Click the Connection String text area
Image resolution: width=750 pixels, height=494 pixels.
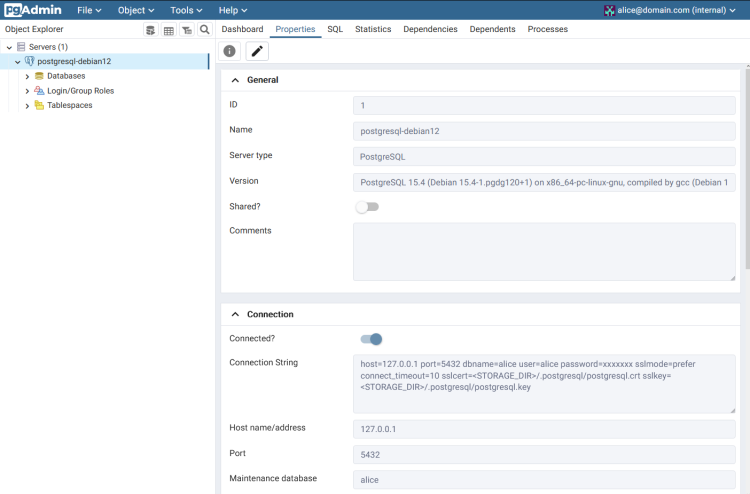[x=544, y=384]
